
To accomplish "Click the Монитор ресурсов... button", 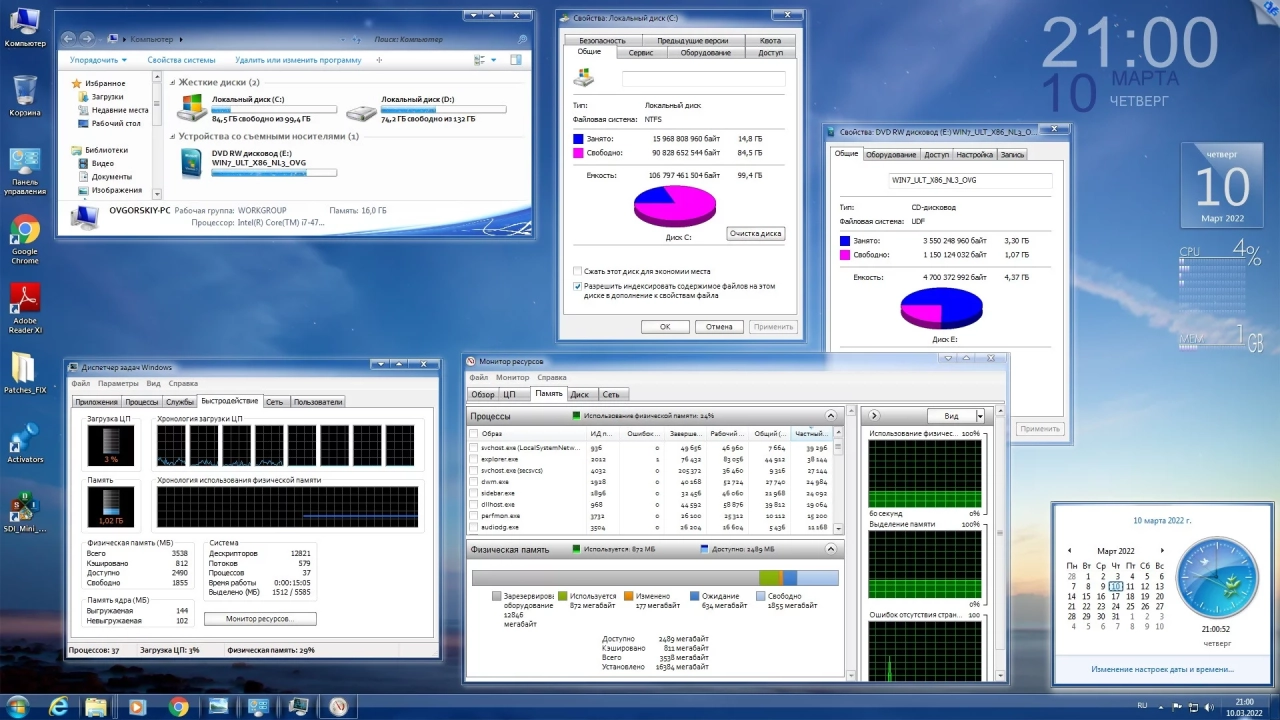I will [260, 619].
